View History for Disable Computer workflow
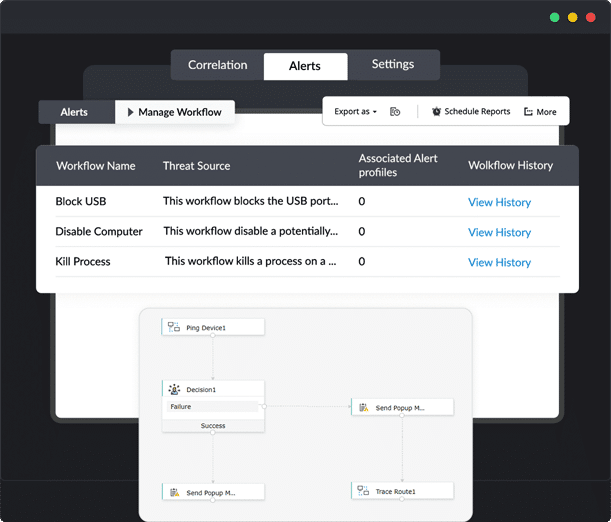Image resolution: width=611 pixels, height=522 pixels. pos(499,232)
